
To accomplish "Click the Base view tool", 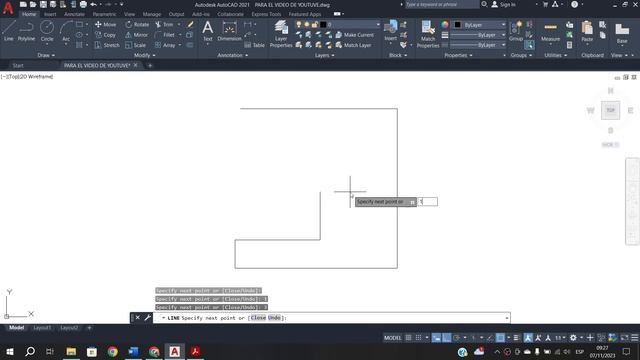I will pyautogui.click(x=622, y=33).
